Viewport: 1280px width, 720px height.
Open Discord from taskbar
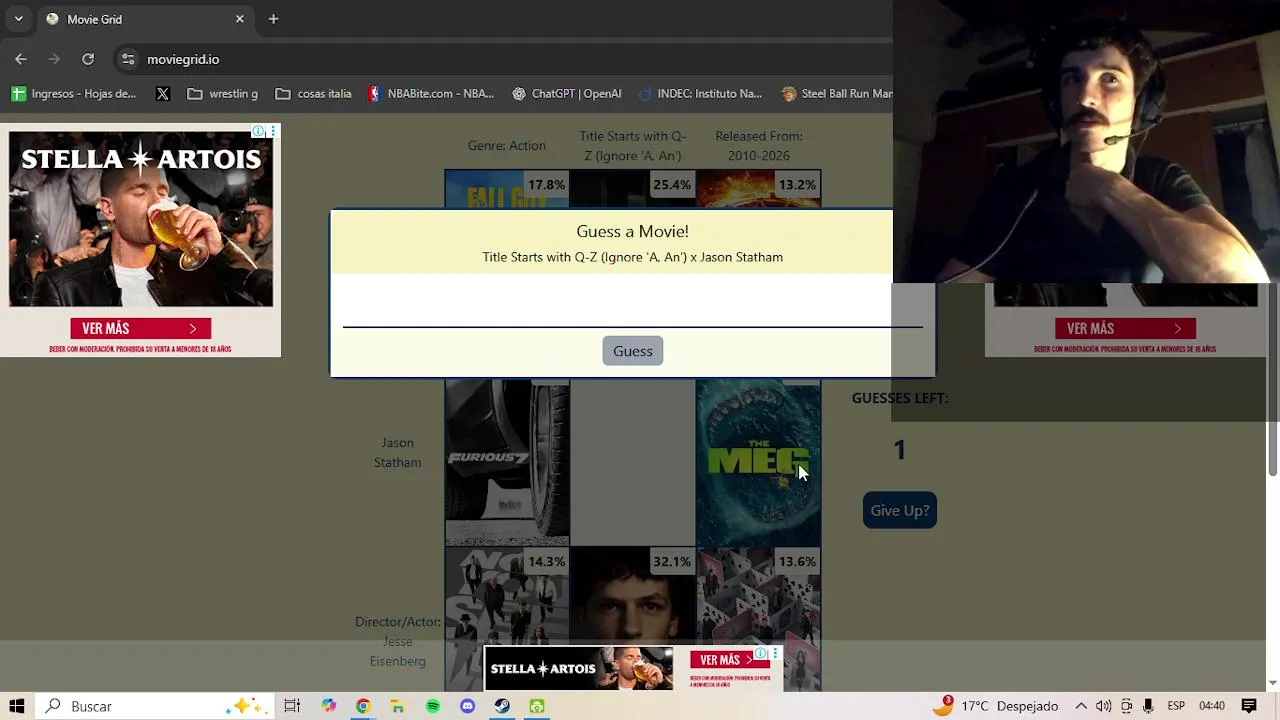click(x=467, y=706)
